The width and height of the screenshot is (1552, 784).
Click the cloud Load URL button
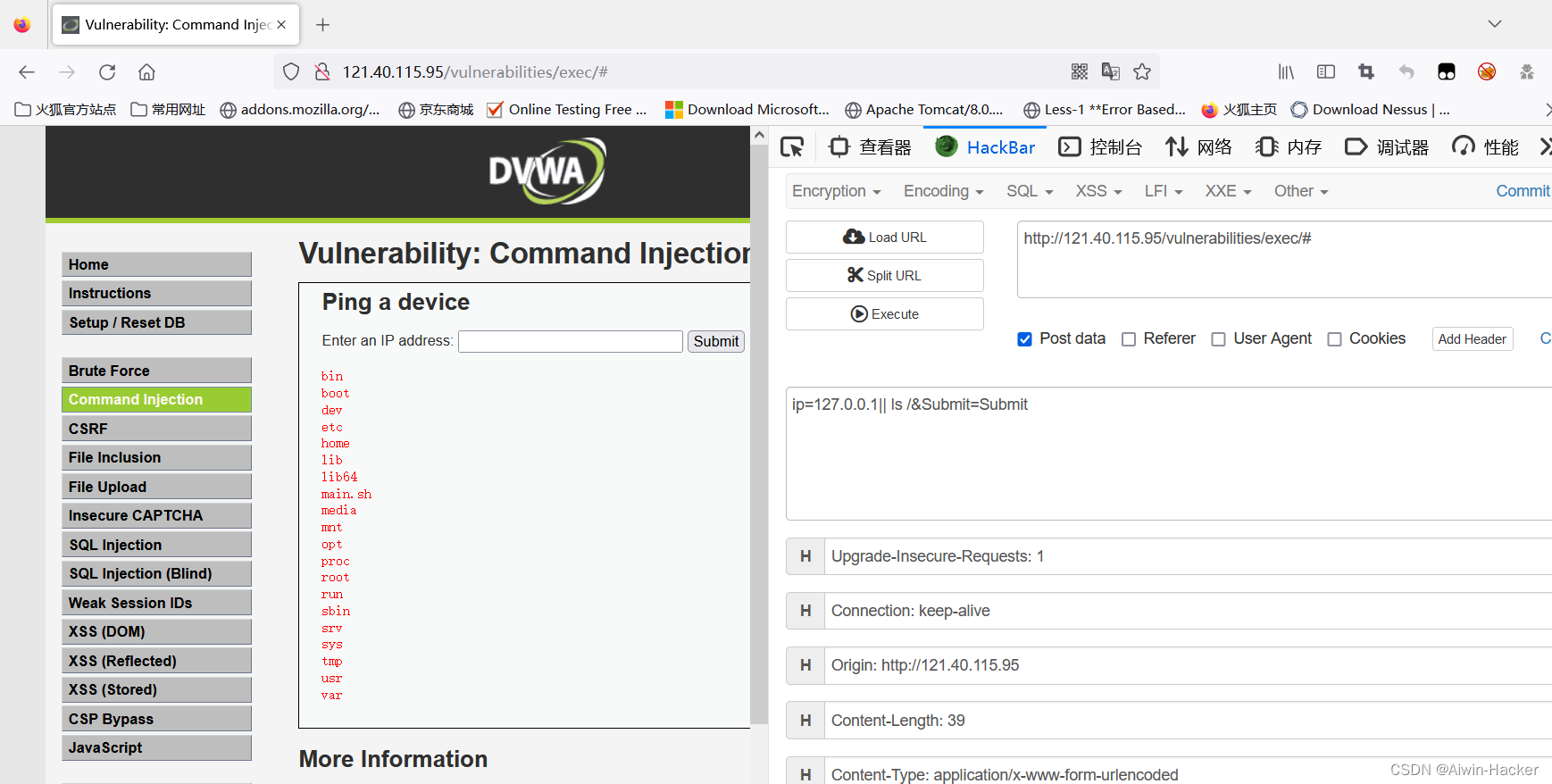coord(885,237)
